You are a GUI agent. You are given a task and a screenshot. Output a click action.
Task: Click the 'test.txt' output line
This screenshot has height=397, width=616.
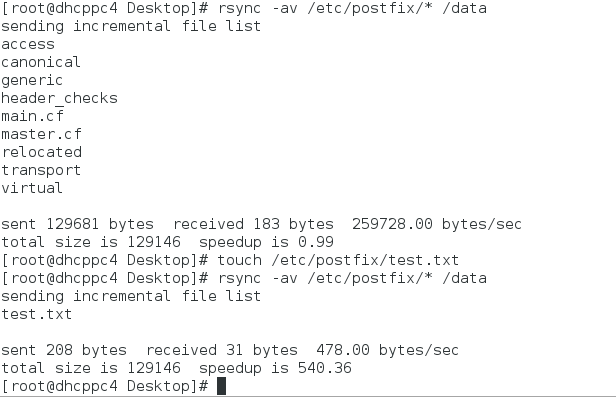coord(37,314)
